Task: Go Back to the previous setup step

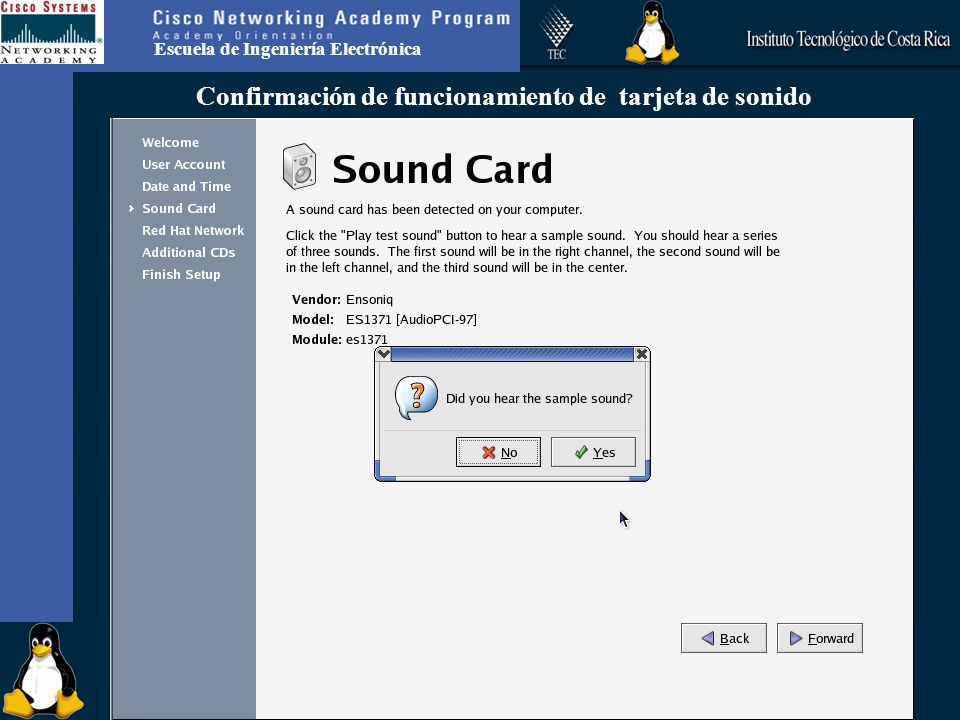Action: pos(724,638)
